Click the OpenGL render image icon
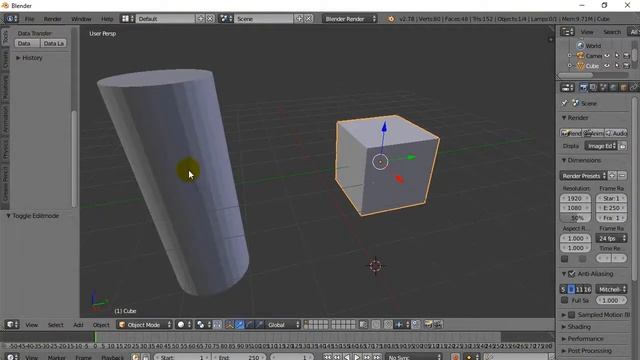This screenshot has height=360, width=640. 428,324
